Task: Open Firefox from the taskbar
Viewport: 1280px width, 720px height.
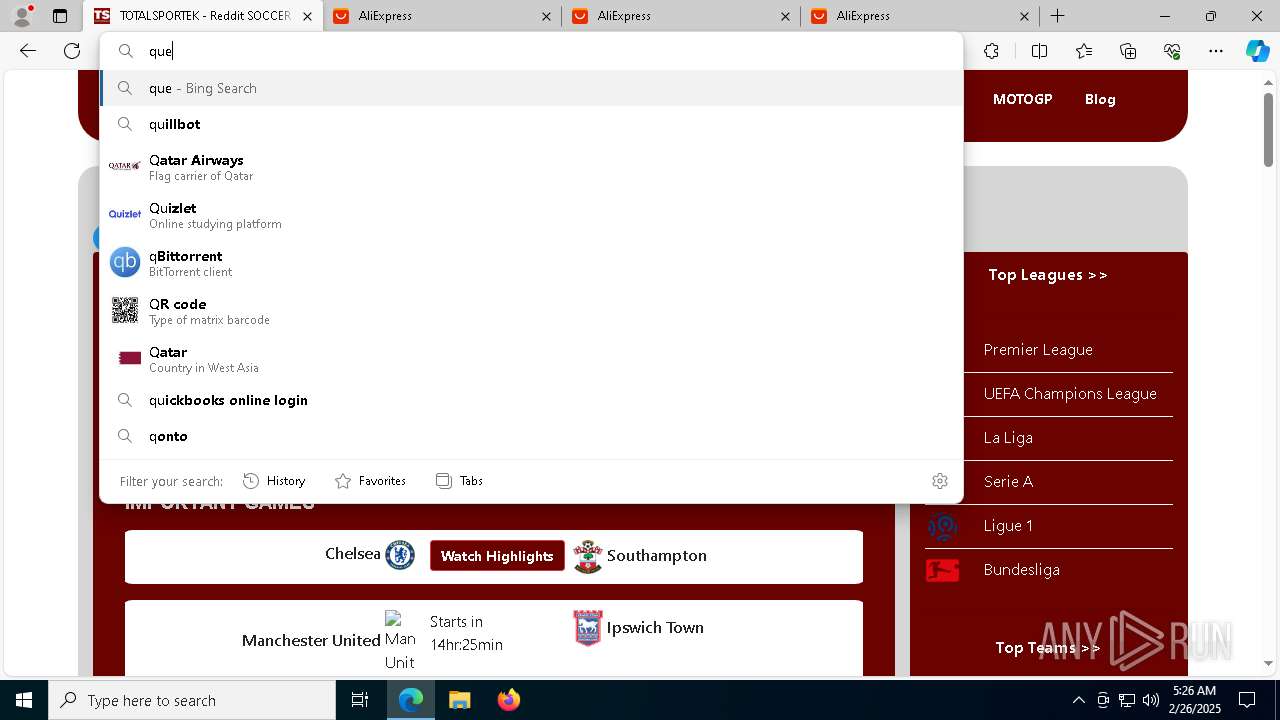Action: 508,700
